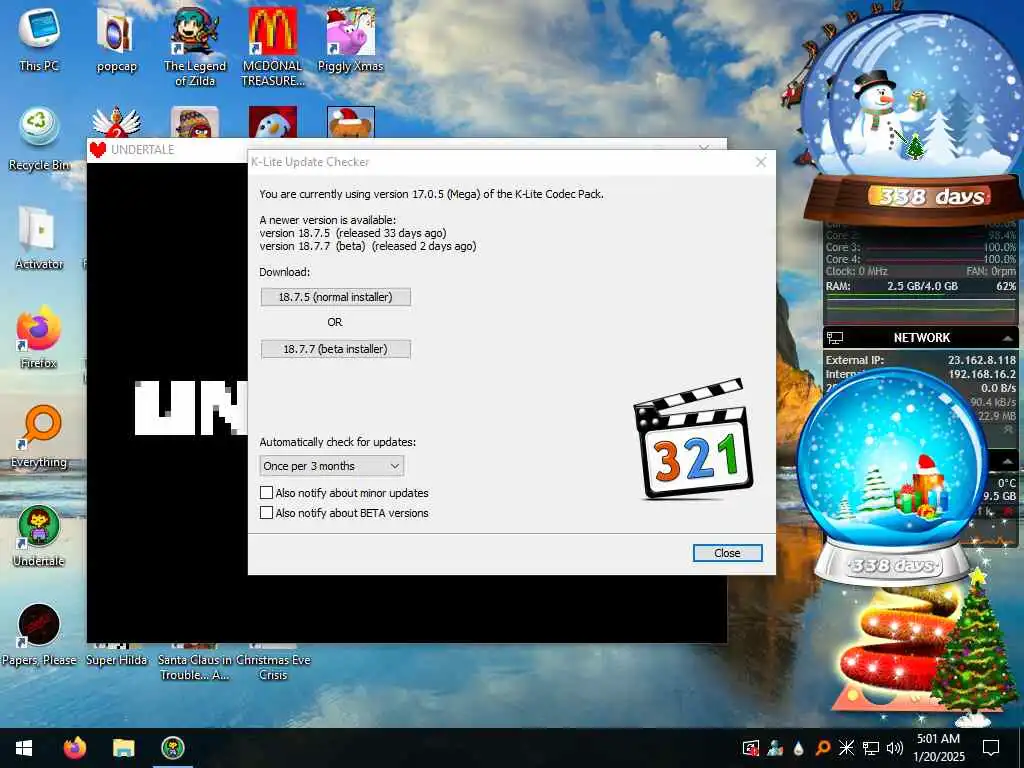Click the 321 clapperboard logo in the dialog
Viewport: 1024px width, 768px height.
693,439
